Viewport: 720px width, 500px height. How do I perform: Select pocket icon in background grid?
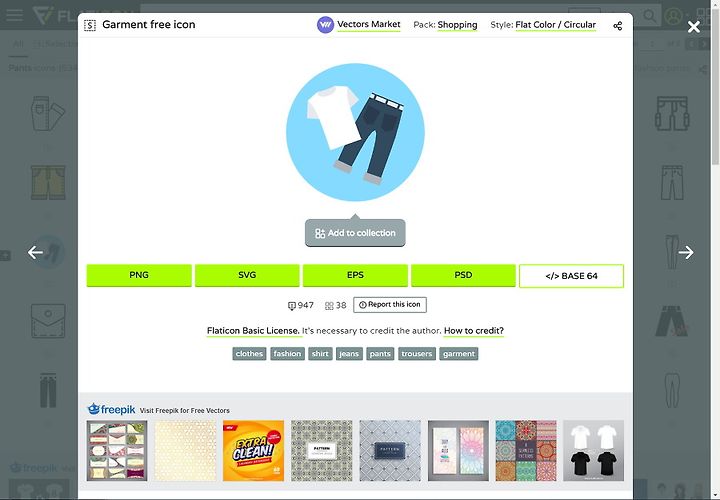click(x=48, y=320)
